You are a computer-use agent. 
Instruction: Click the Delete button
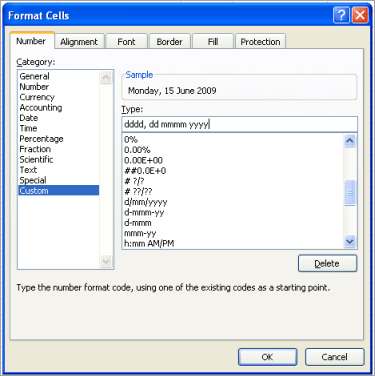[327, 264]
